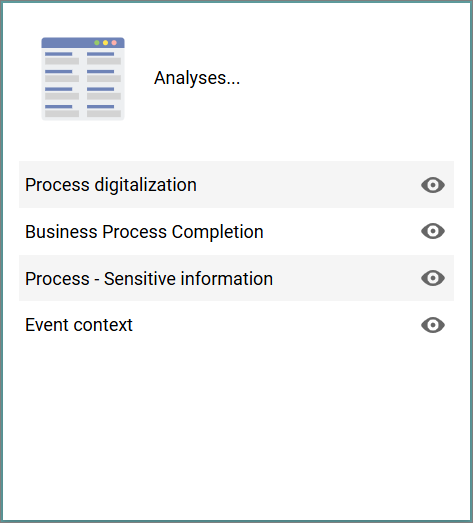Click the blue title bar of the Analyses illustration
The image size is (473, 523).
coord(83,43)
